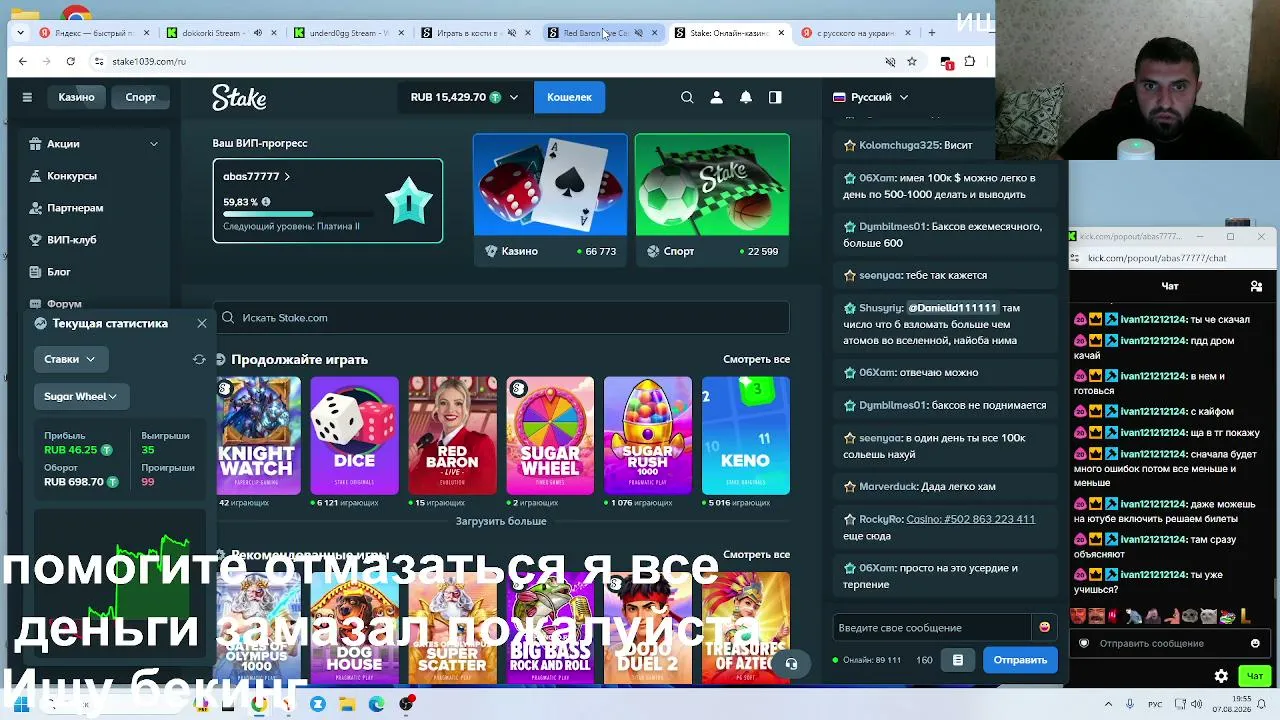Open the Казино category card
Viewport: 1280px width, 720px height.
click(550, 199)
